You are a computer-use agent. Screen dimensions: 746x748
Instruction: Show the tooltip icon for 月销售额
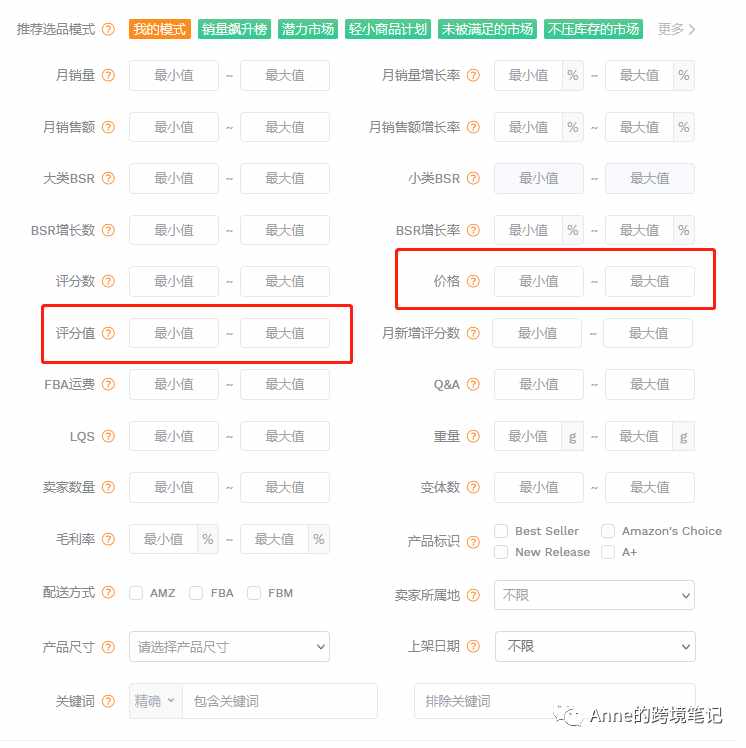[108, 127]
